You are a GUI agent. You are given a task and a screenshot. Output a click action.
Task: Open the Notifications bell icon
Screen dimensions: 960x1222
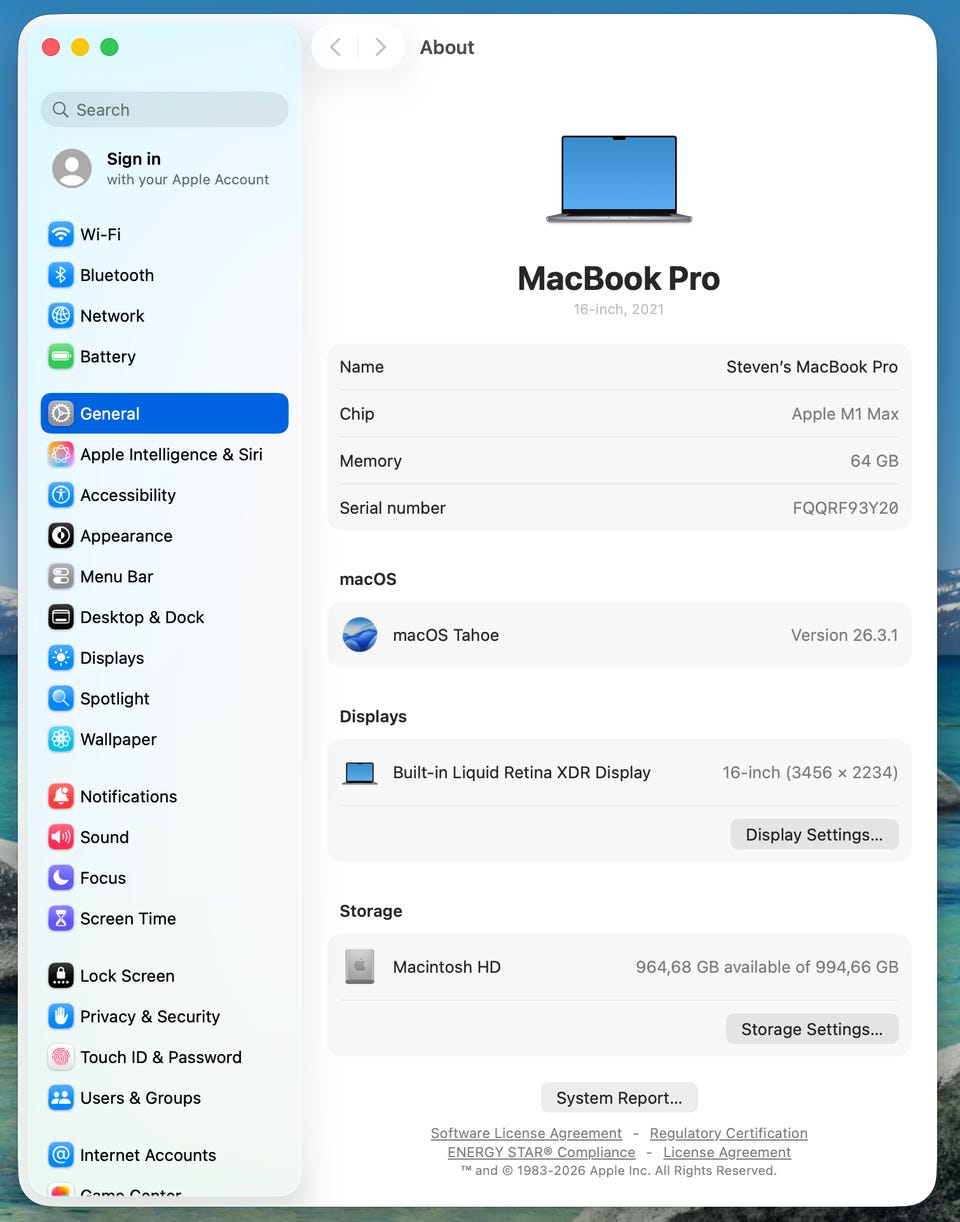[61, 797]
